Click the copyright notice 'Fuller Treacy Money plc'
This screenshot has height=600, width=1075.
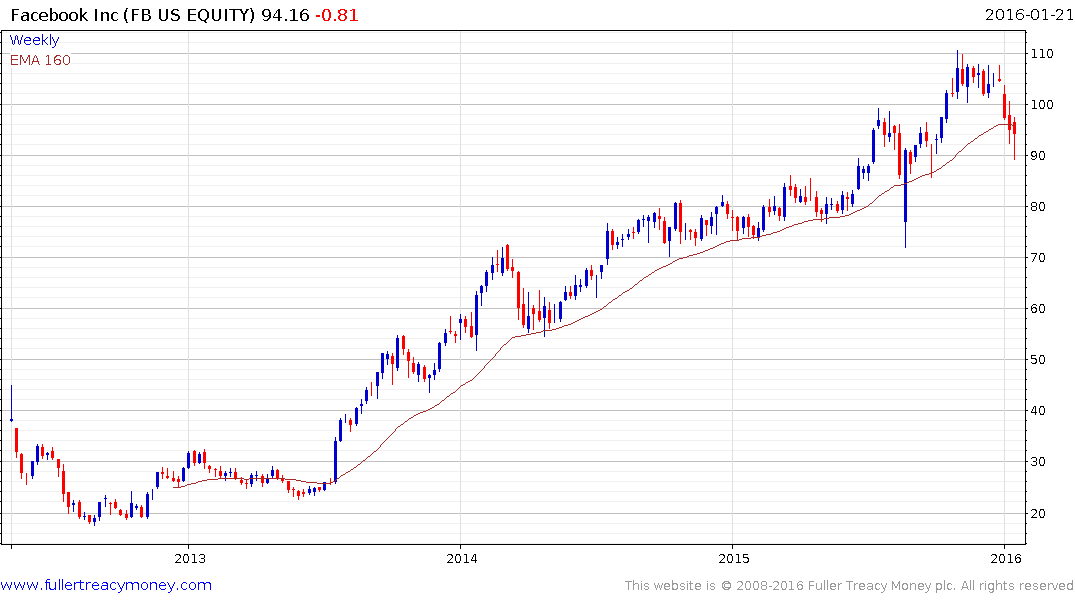click(x=881, y=586)
